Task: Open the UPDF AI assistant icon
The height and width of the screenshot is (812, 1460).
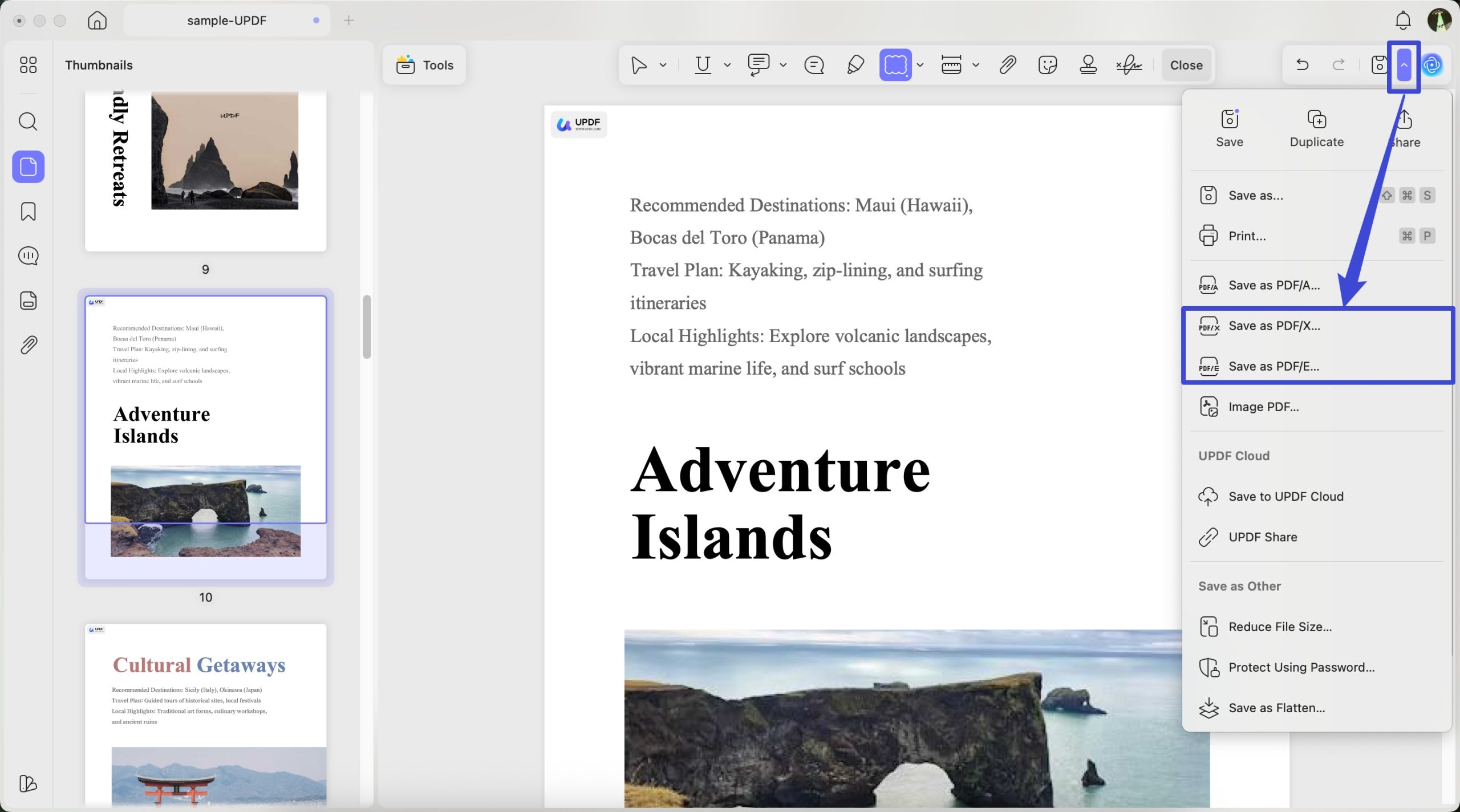Action: click(x=1432, y=65)
